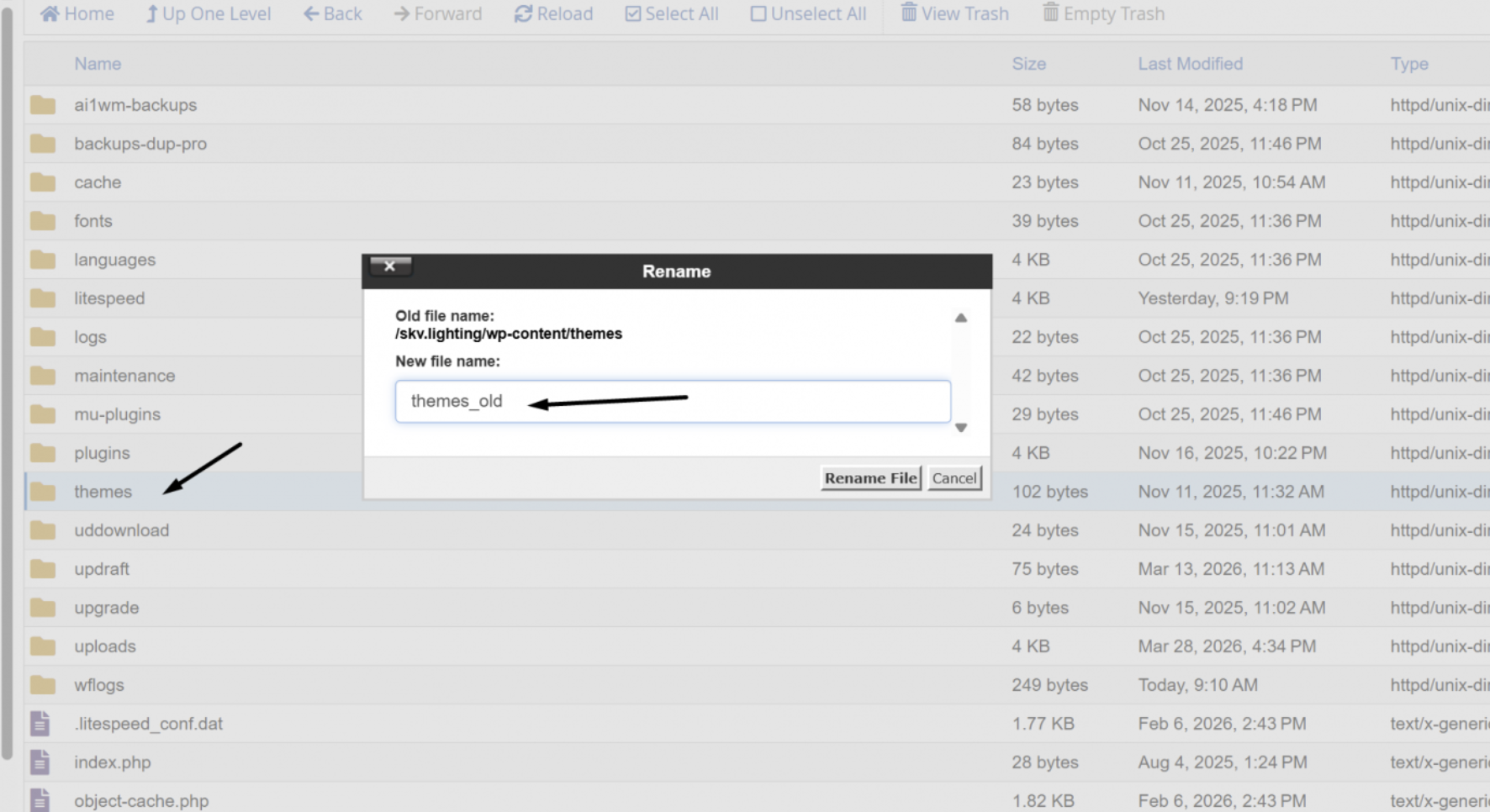Click the uddownload folder icon

click(43, 530)
